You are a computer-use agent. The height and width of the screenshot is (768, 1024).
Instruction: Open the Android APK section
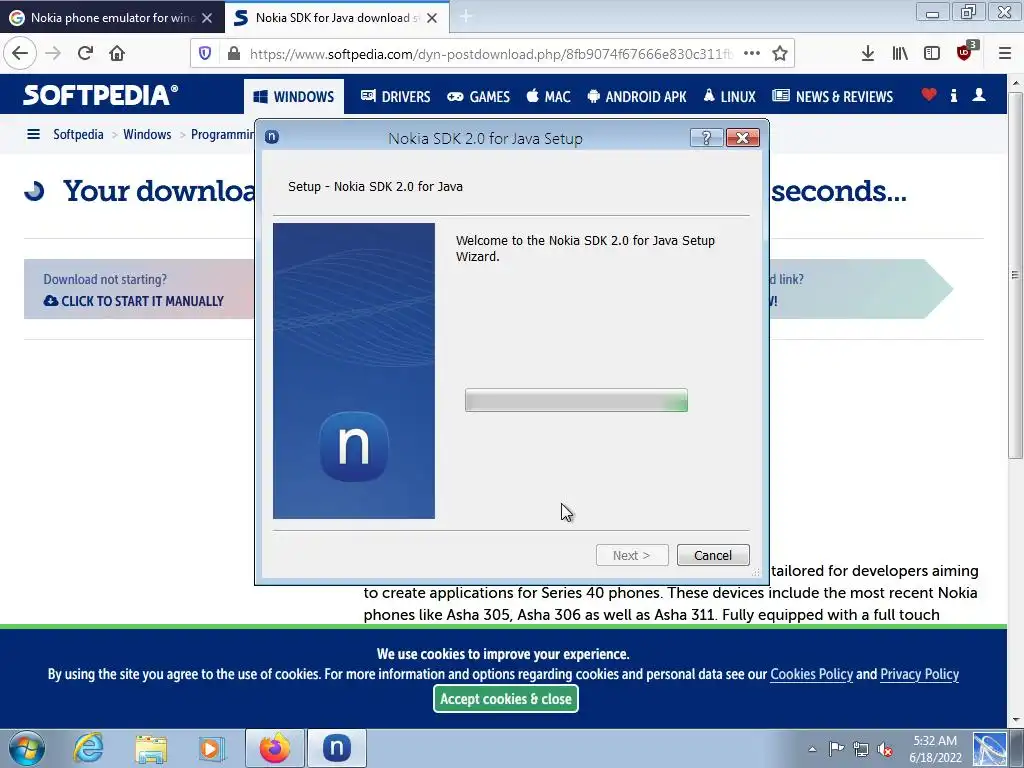(x=637, y=97)
